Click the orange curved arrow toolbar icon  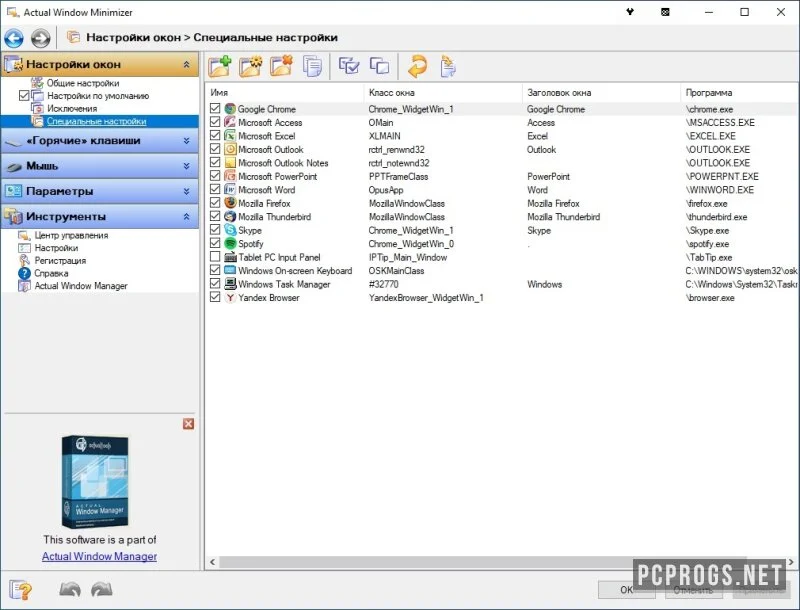[418, 66]
